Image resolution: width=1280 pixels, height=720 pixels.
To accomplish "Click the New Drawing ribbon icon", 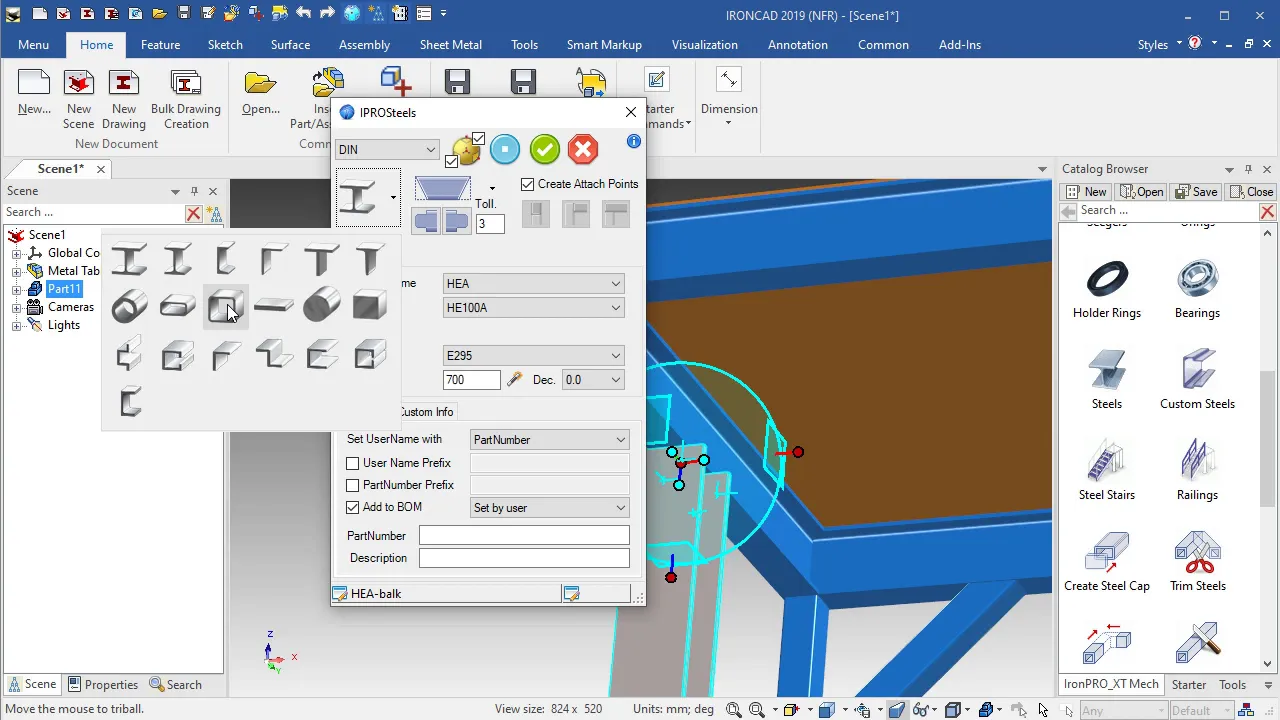I will coord(124,101).
